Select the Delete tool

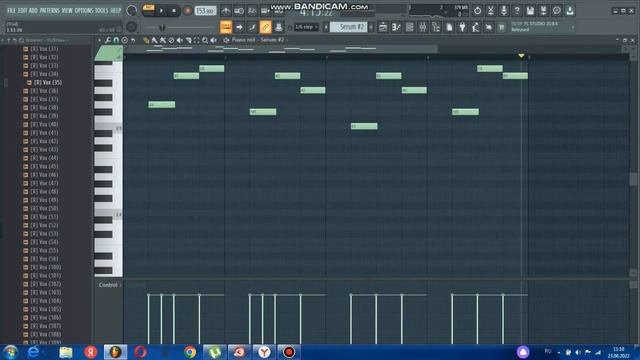pos(171,40)
